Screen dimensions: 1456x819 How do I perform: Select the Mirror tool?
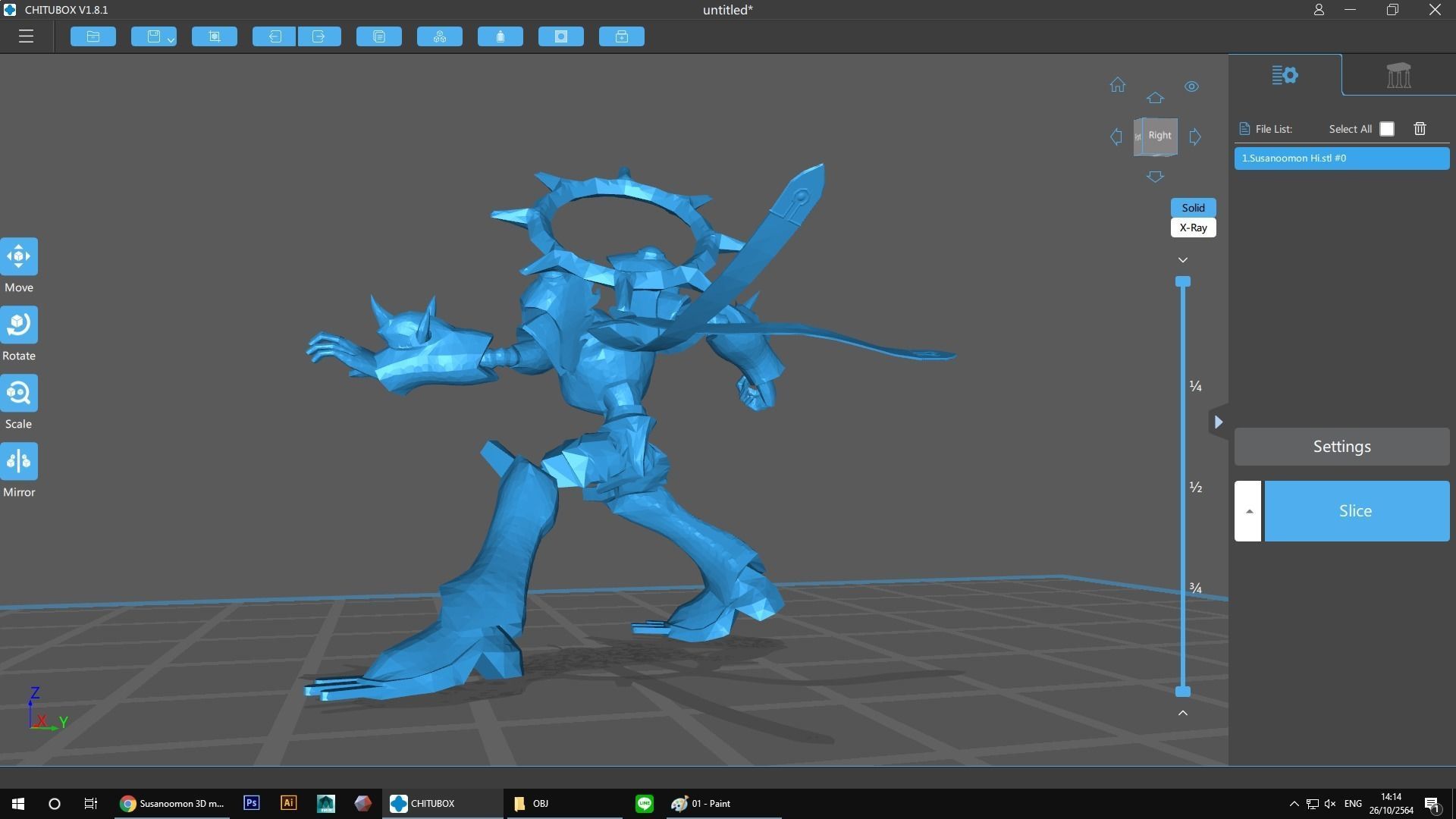point(19,461)
